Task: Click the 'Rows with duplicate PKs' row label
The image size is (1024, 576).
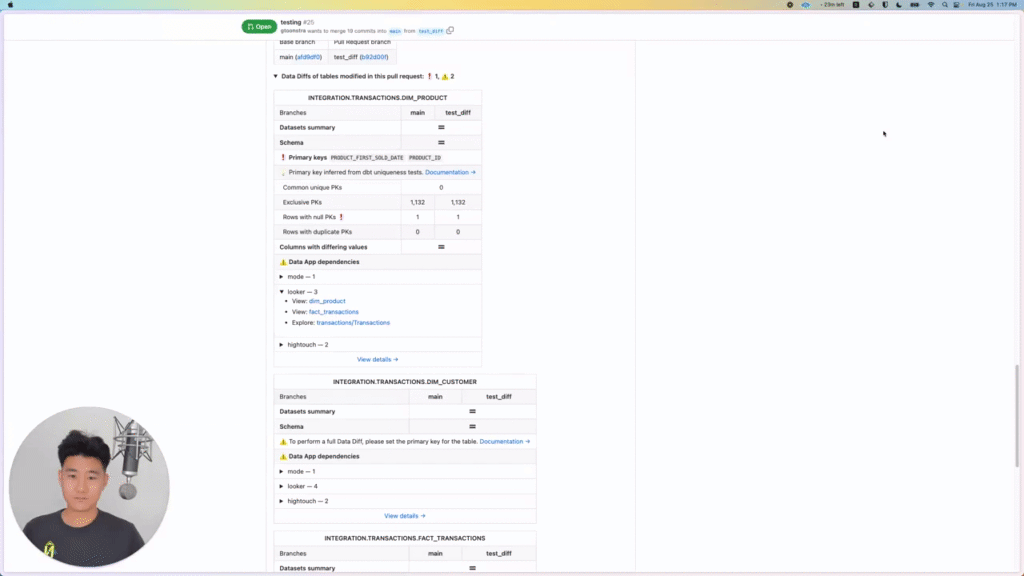Action: click(317, 232)
